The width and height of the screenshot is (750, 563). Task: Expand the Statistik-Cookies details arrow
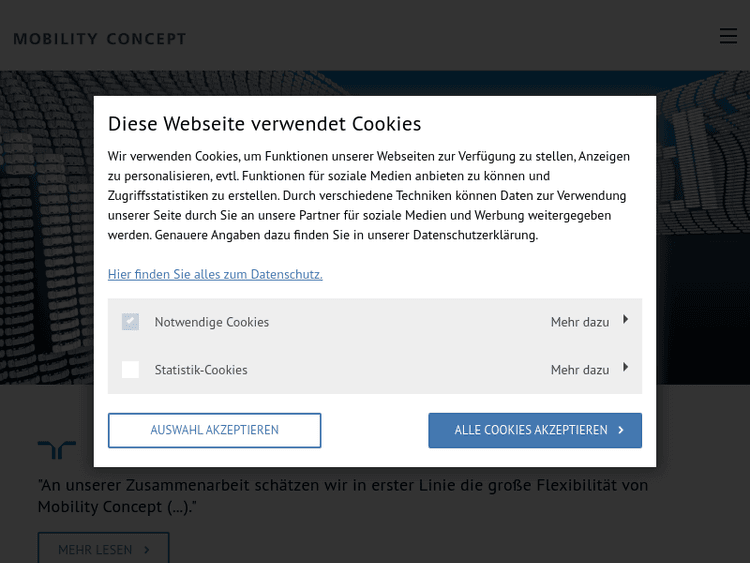tap(626, 368)
